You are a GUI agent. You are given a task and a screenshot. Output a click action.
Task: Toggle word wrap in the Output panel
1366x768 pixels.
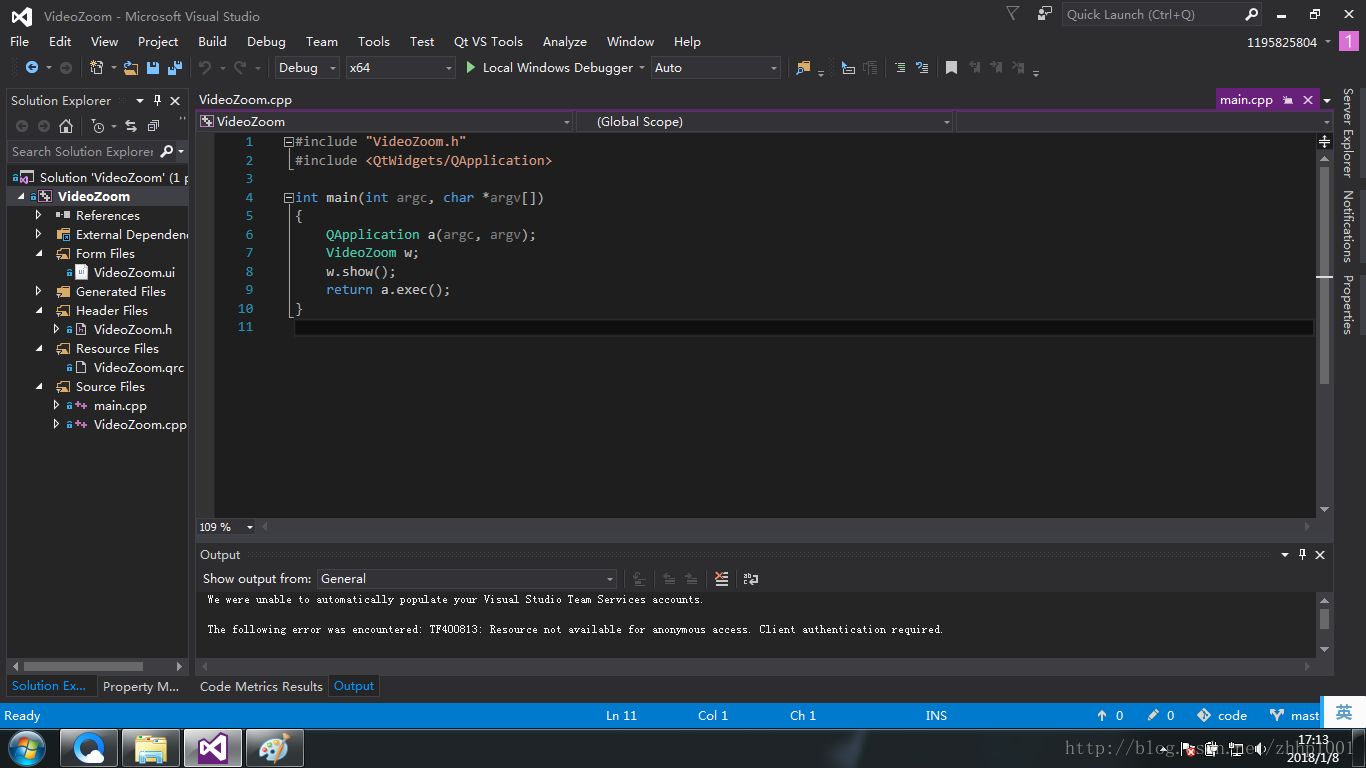click(751, 579)
